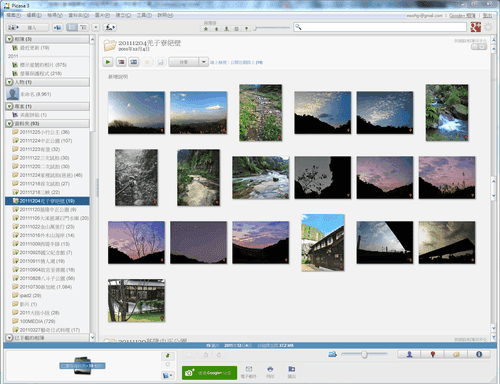500x384 pixels.
Task: Create a photo collage from the folder
Action: (121, 62)
